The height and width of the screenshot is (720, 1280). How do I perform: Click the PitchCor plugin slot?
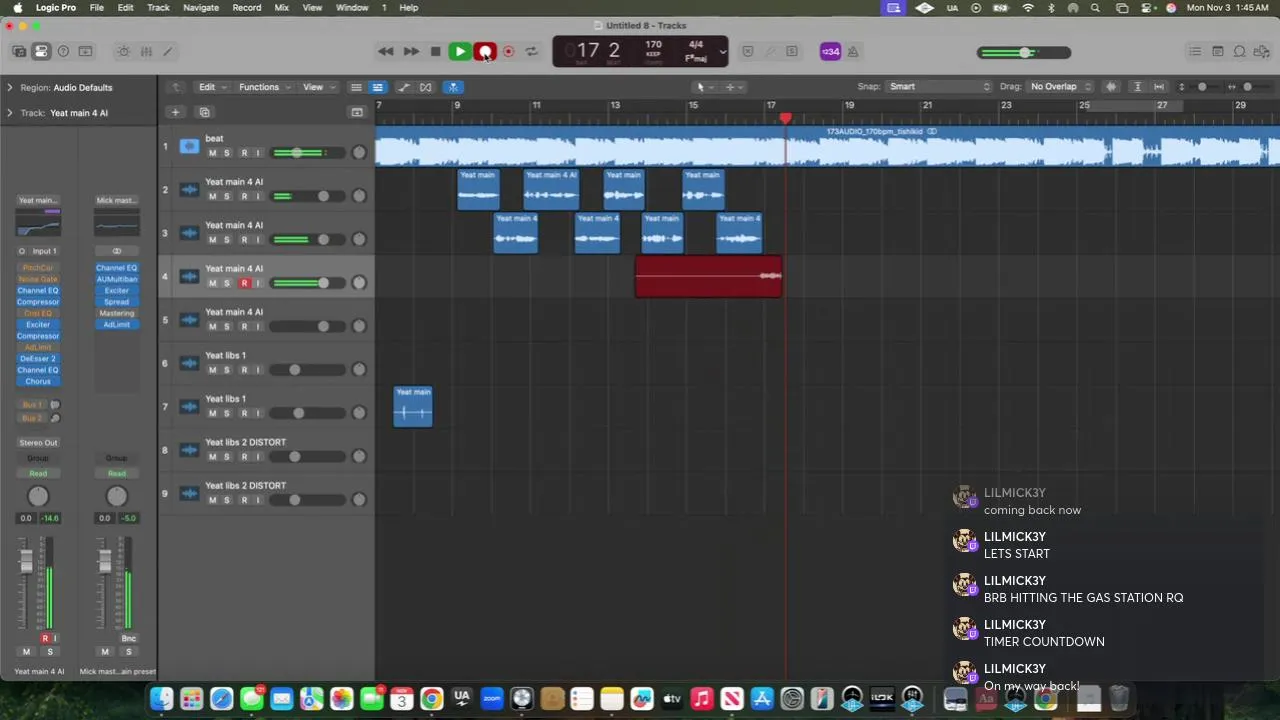coord(38,268)
